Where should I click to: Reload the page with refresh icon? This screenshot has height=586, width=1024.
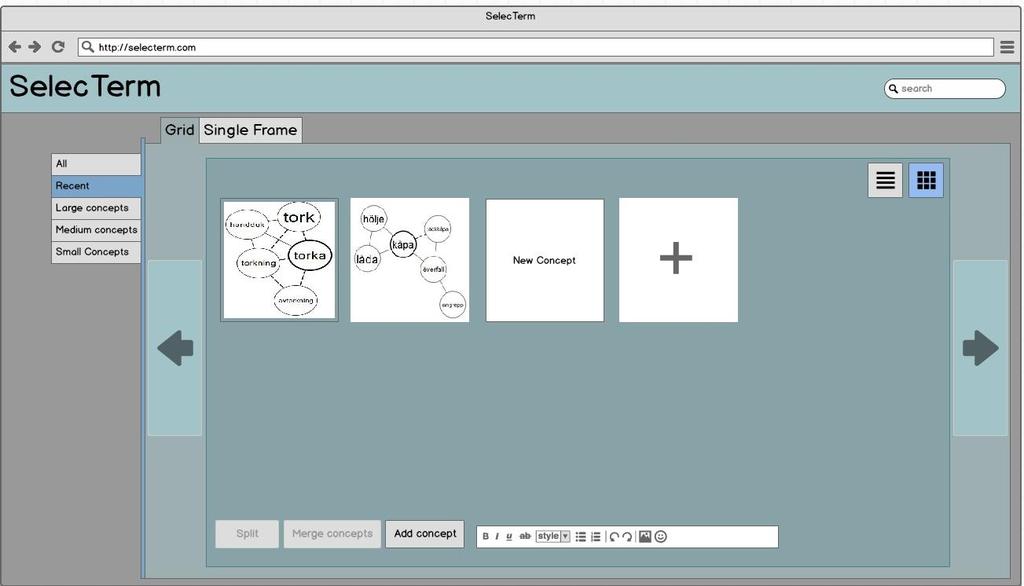(58, 47)
